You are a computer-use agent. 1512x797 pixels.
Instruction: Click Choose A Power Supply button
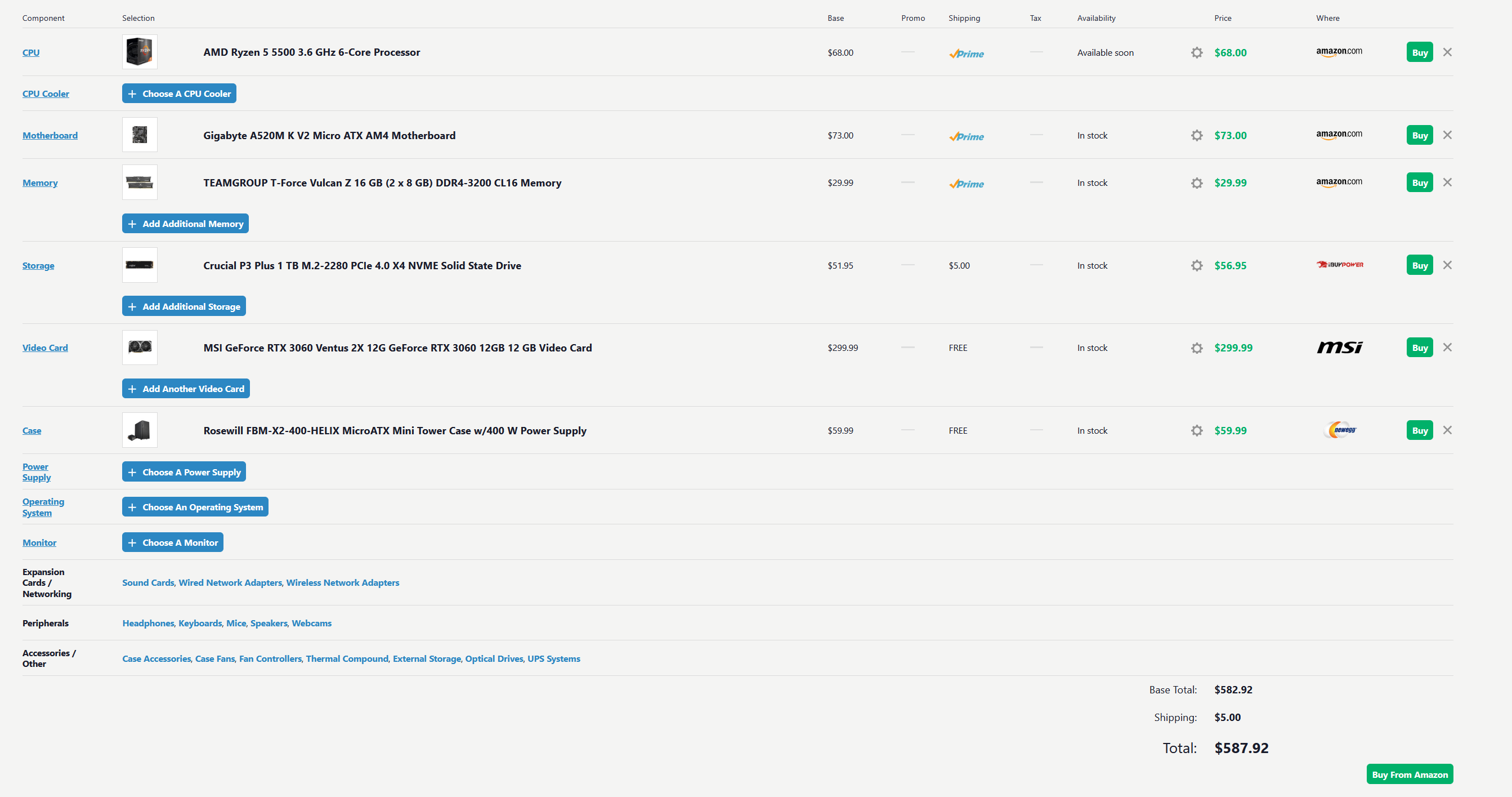click(x=184, y=471)
